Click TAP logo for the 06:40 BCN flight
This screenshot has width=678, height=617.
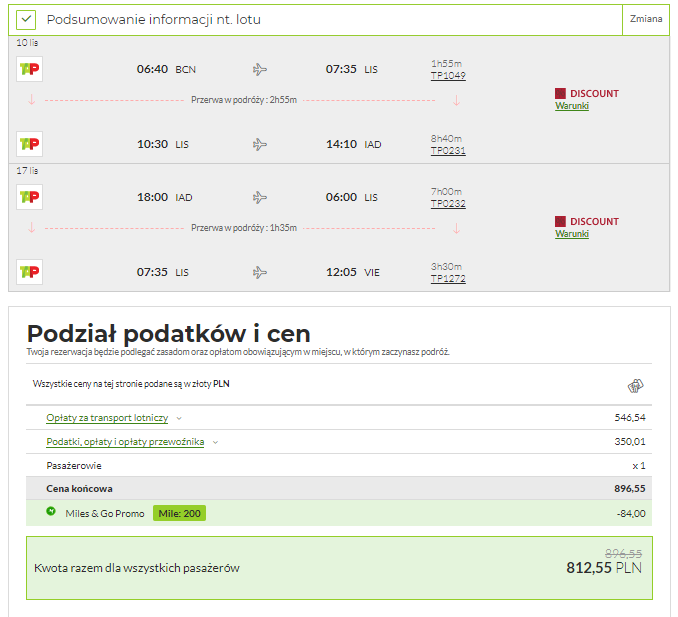29,69
